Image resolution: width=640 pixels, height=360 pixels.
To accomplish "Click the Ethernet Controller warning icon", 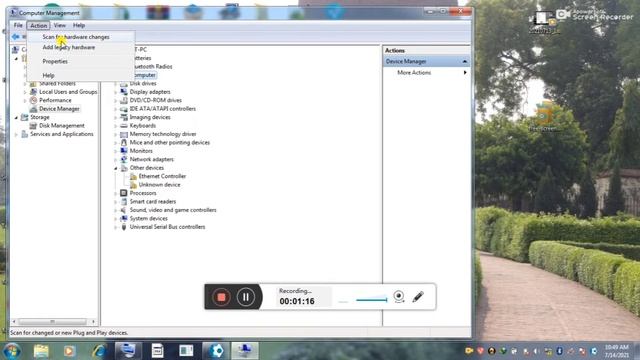I will (133, 176).
